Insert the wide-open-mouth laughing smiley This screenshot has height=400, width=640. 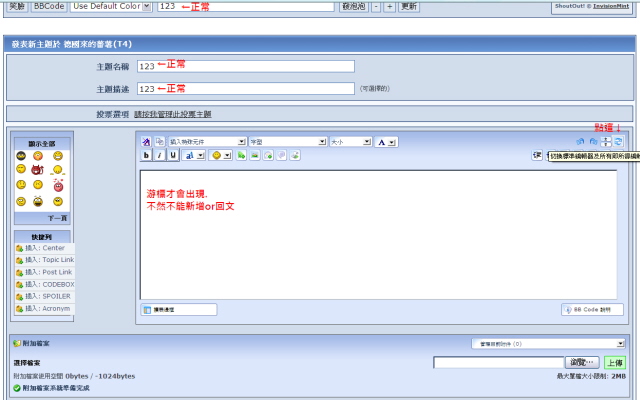pyautogui.click(x=38, y=201)
